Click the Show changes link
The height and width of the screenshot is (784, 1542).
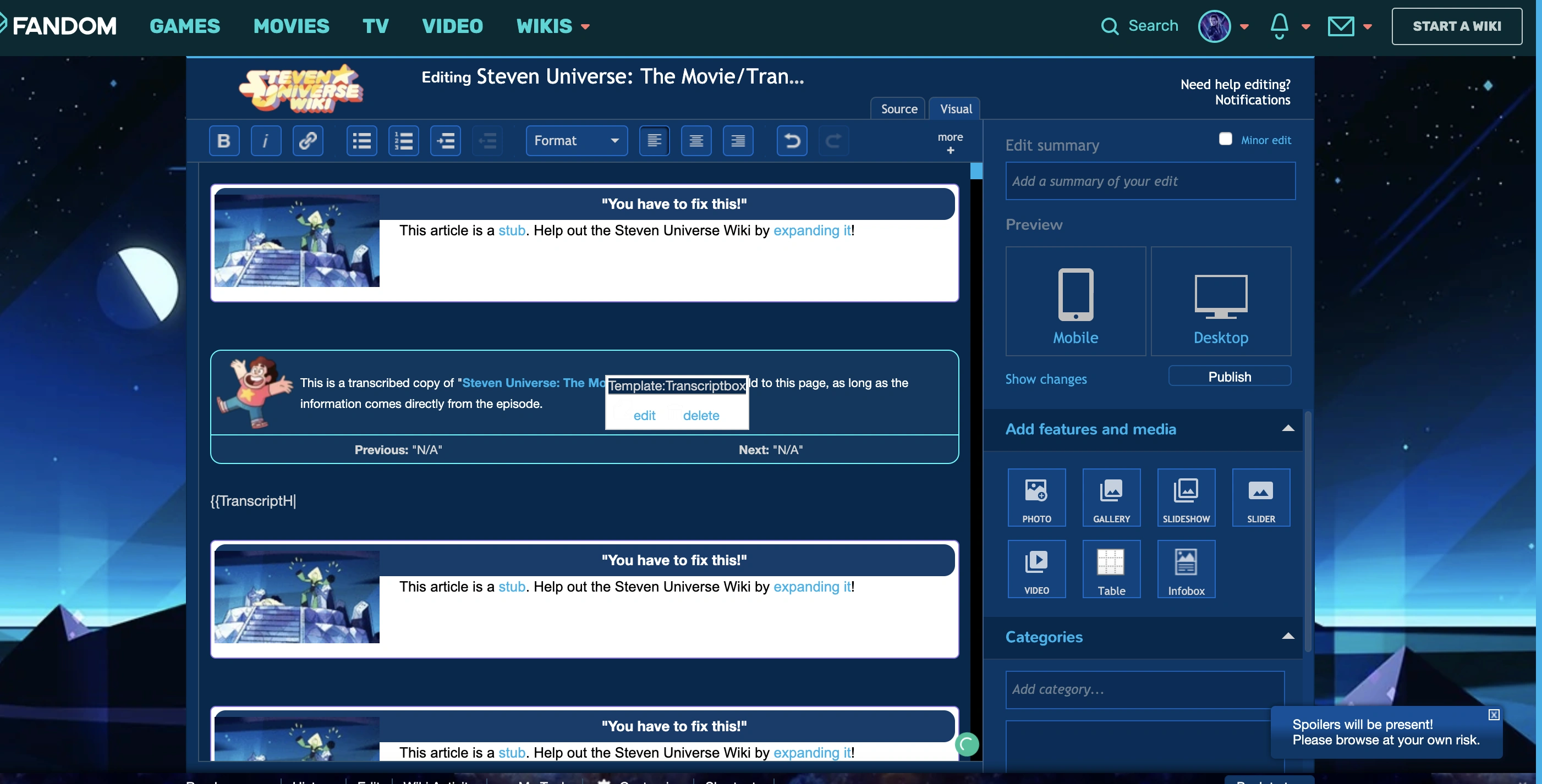(x=1045, y=379)
